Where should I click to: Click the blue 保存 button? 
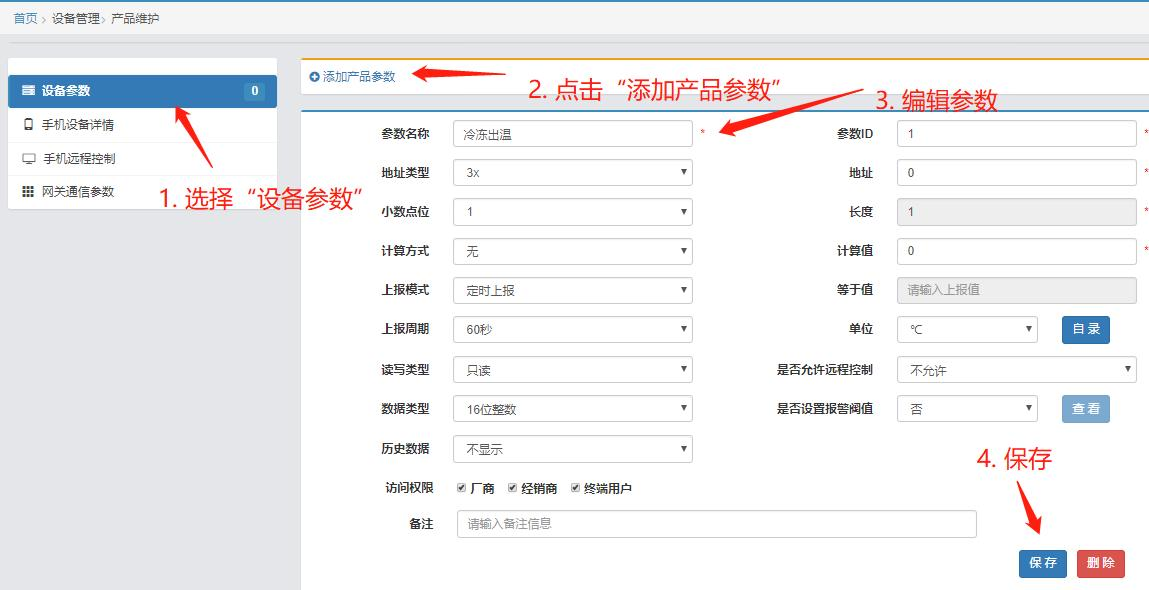(1042, 563)
